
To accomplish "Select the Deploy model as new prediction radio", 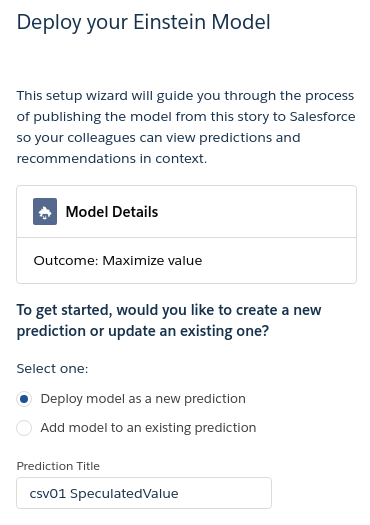I will pos(24,399).
